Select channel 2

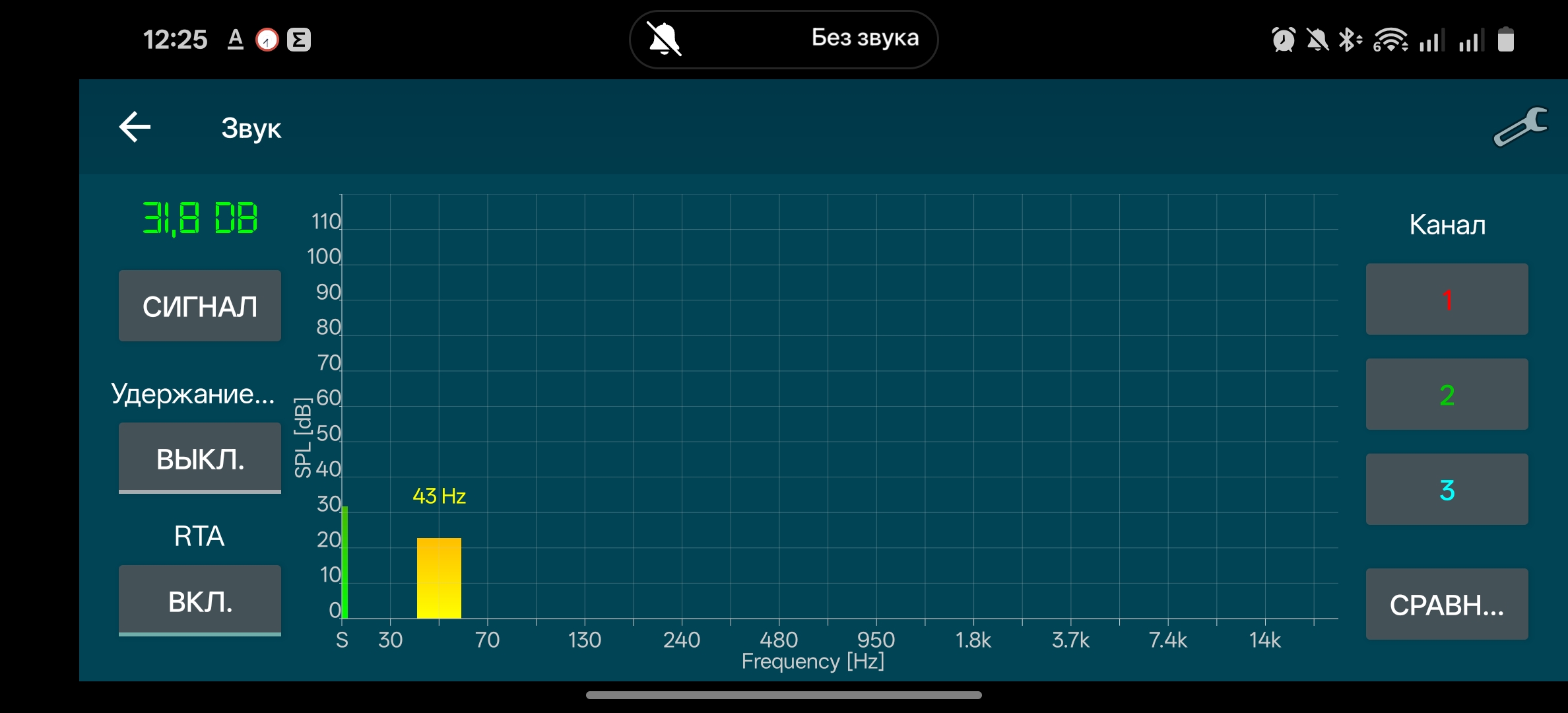1447,394
